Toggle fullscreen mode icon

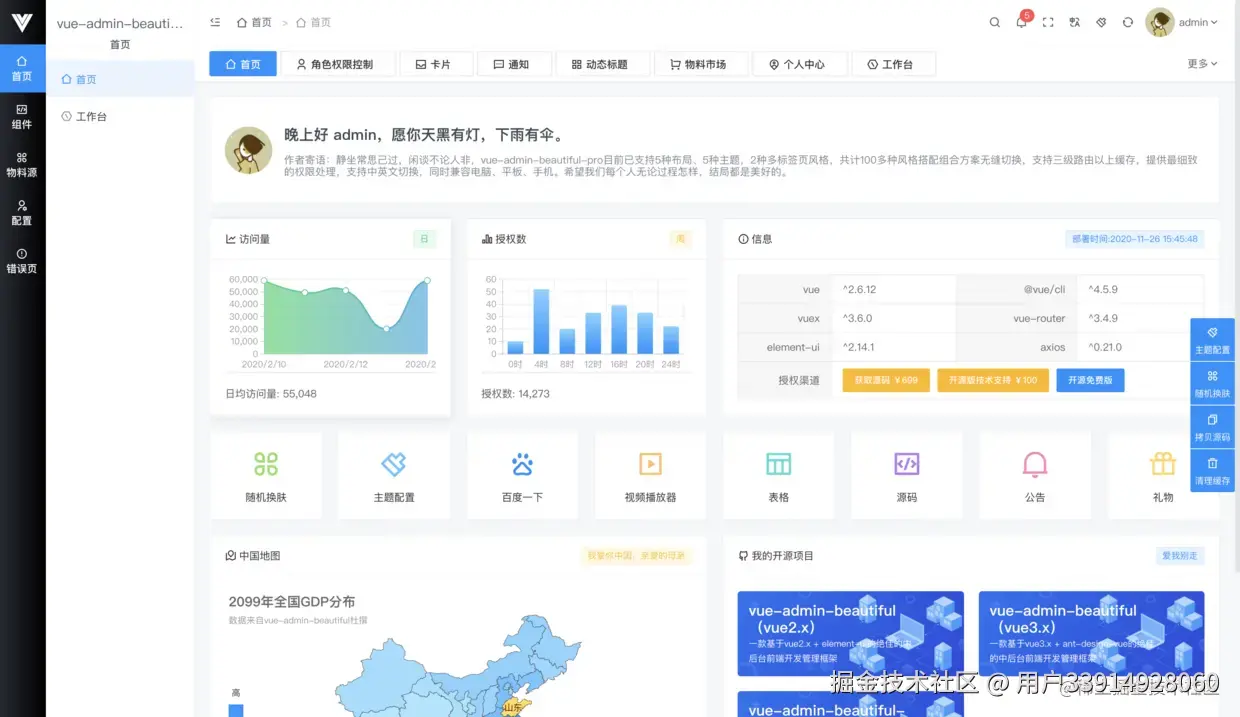point(1048,22)
